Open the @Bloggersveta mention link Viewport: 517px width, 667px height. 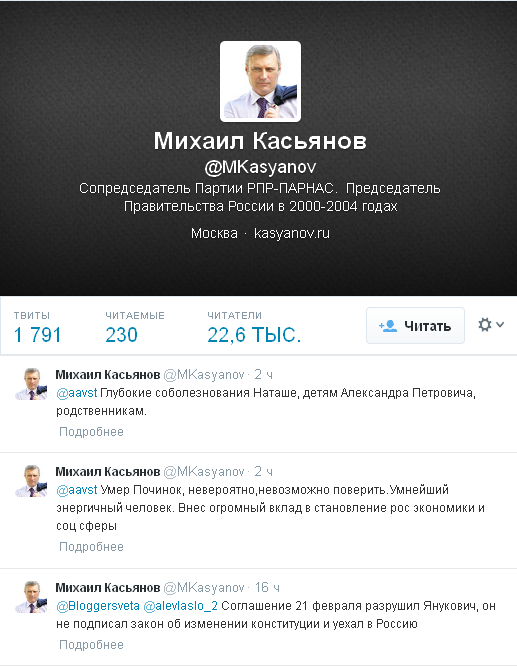[x=98, y=606]
